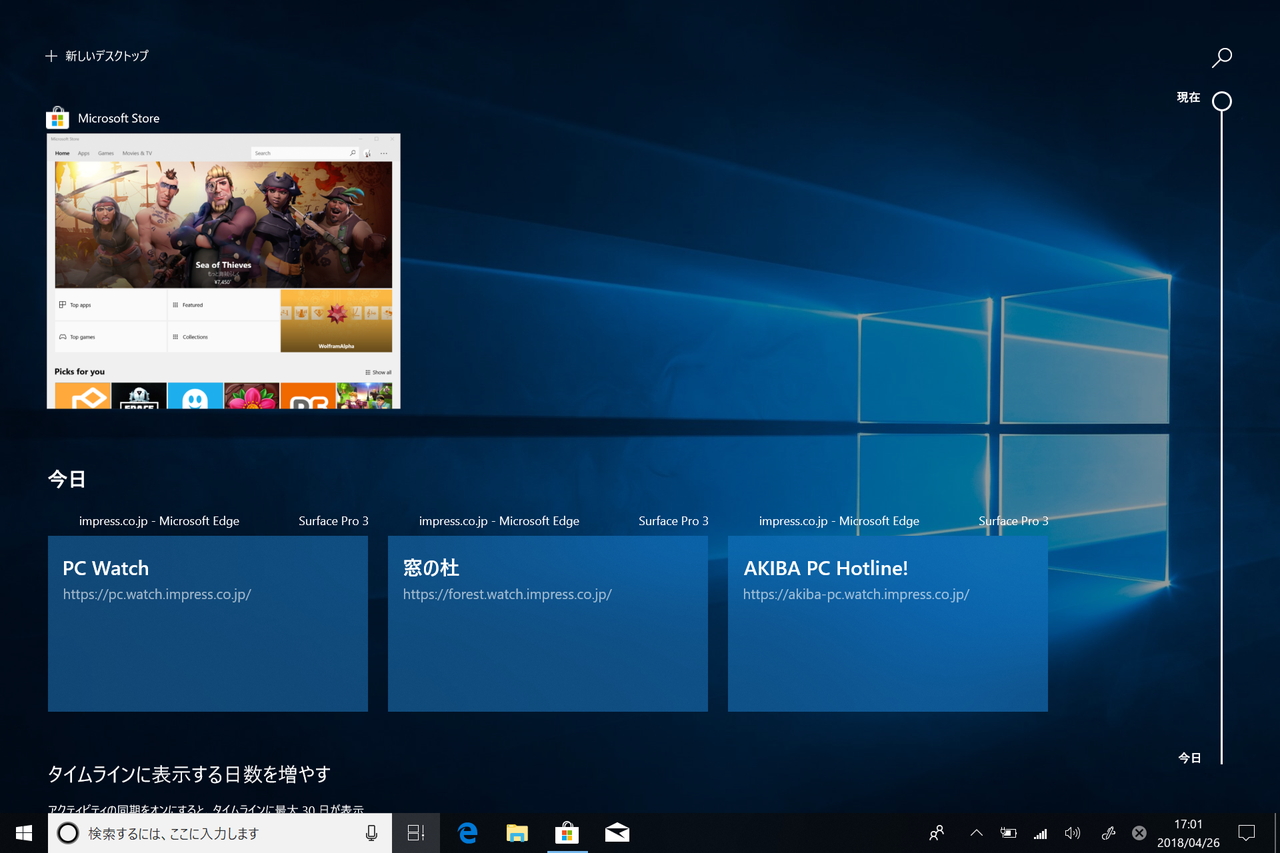The height and width of the screenshot is (853, 1280).
Task: Open the timeline search magnifier
Action: tap(1221, 58)
